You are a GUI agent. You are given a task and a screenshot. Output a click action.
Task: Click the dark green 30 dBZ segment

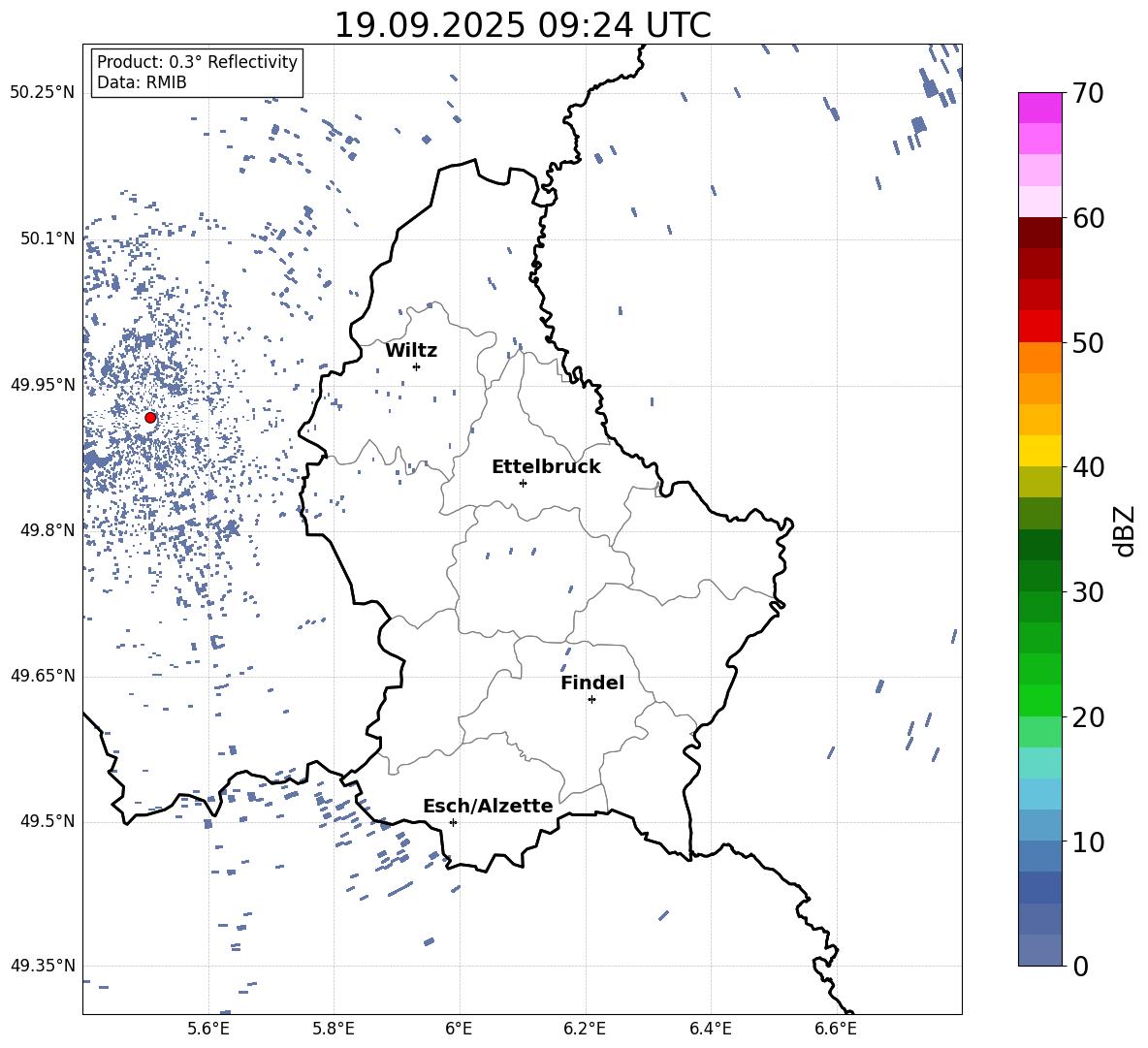1039,575
